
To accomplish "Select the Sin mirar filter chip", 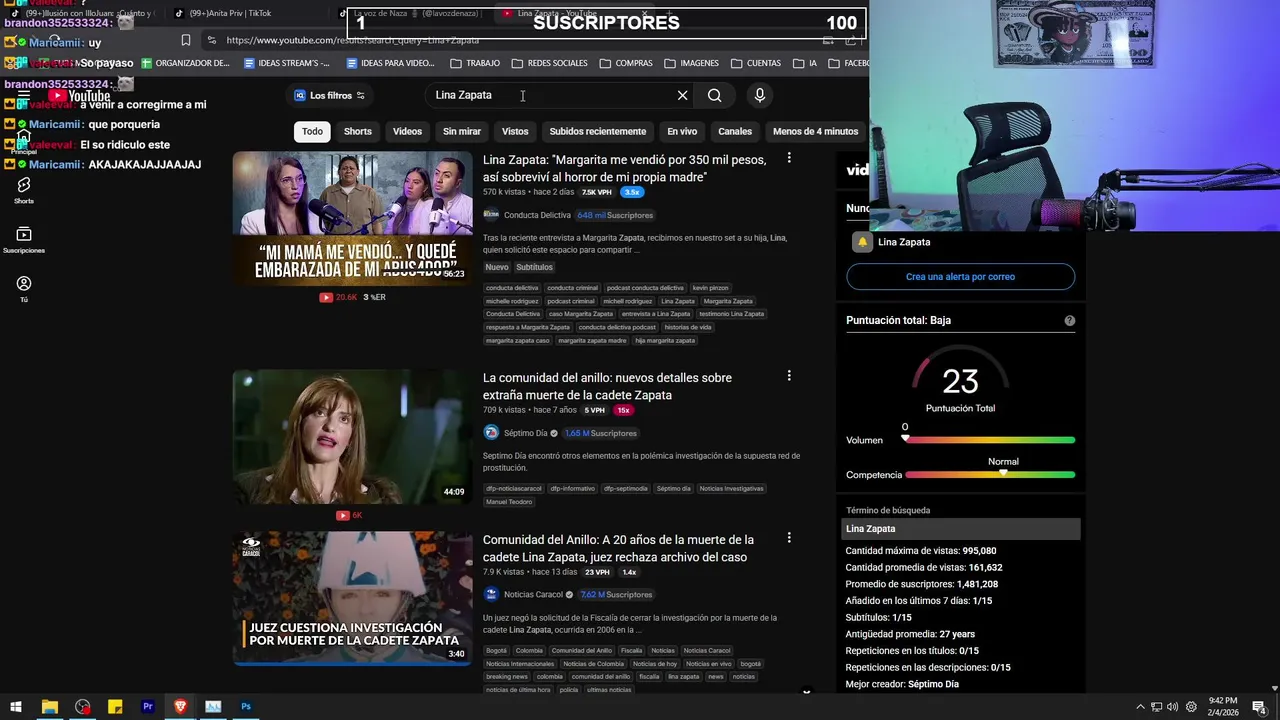I will click(x=462, y=131).
